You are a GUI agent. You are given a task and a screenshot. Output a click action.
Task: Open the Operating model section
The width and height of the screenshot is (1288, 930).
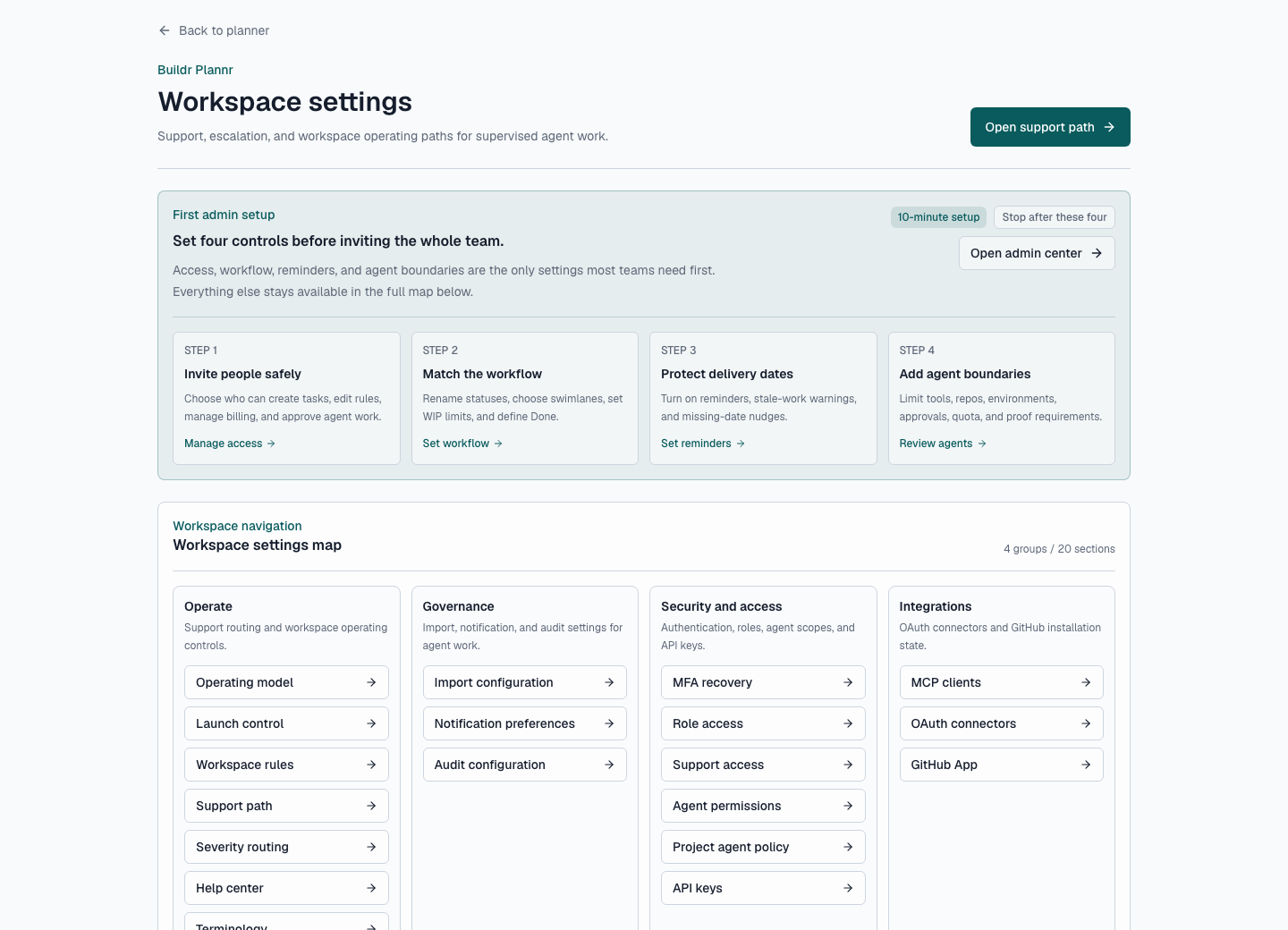point(286,682)
